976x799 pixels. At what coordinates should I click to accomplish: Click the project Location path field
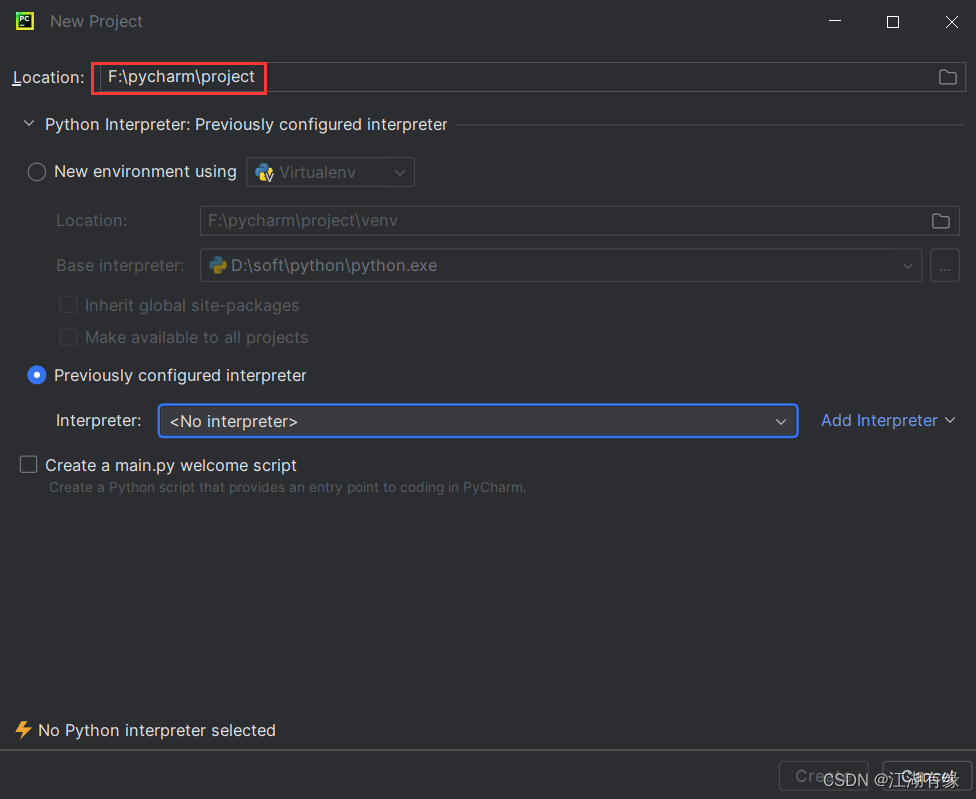[x=532, y=77]
